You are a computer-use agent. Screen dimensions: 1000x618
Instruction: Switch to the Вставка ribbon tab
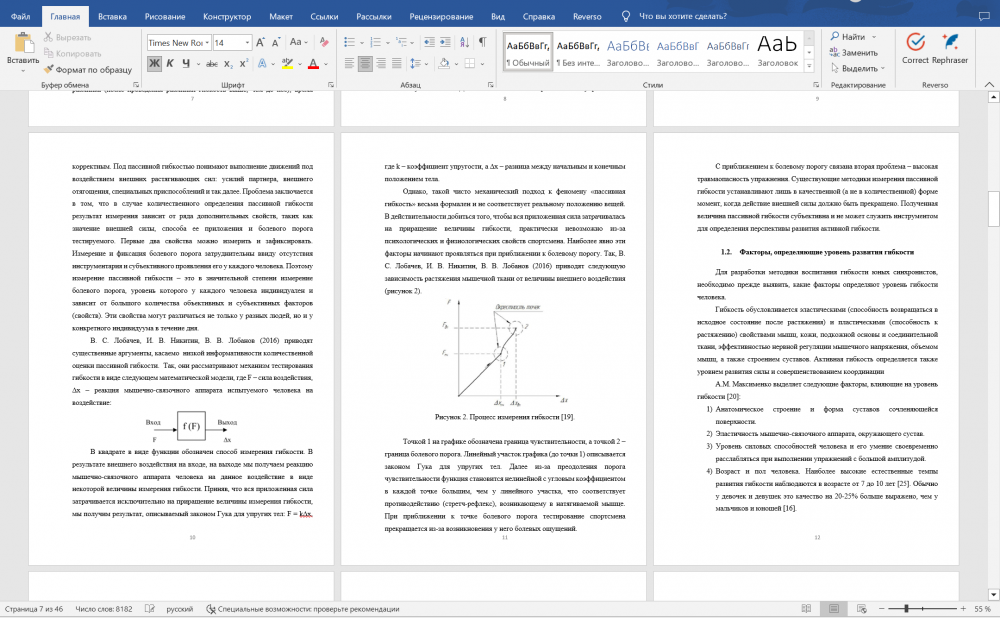(x=112, y=17)
